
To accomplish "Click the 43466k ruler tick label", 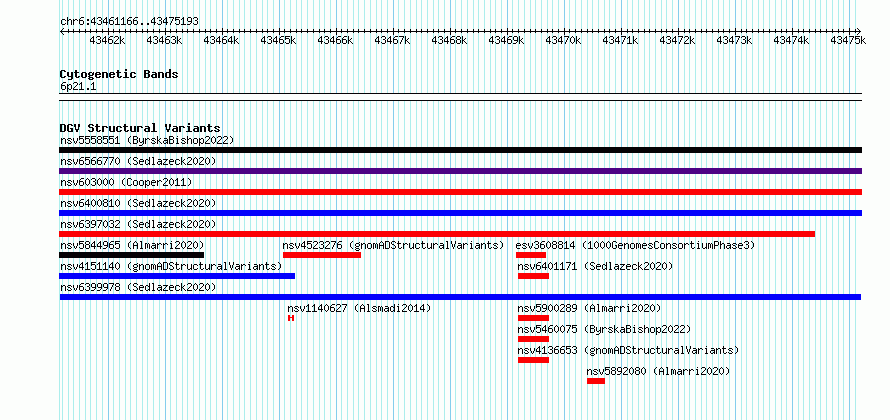I will coord(335,40).
